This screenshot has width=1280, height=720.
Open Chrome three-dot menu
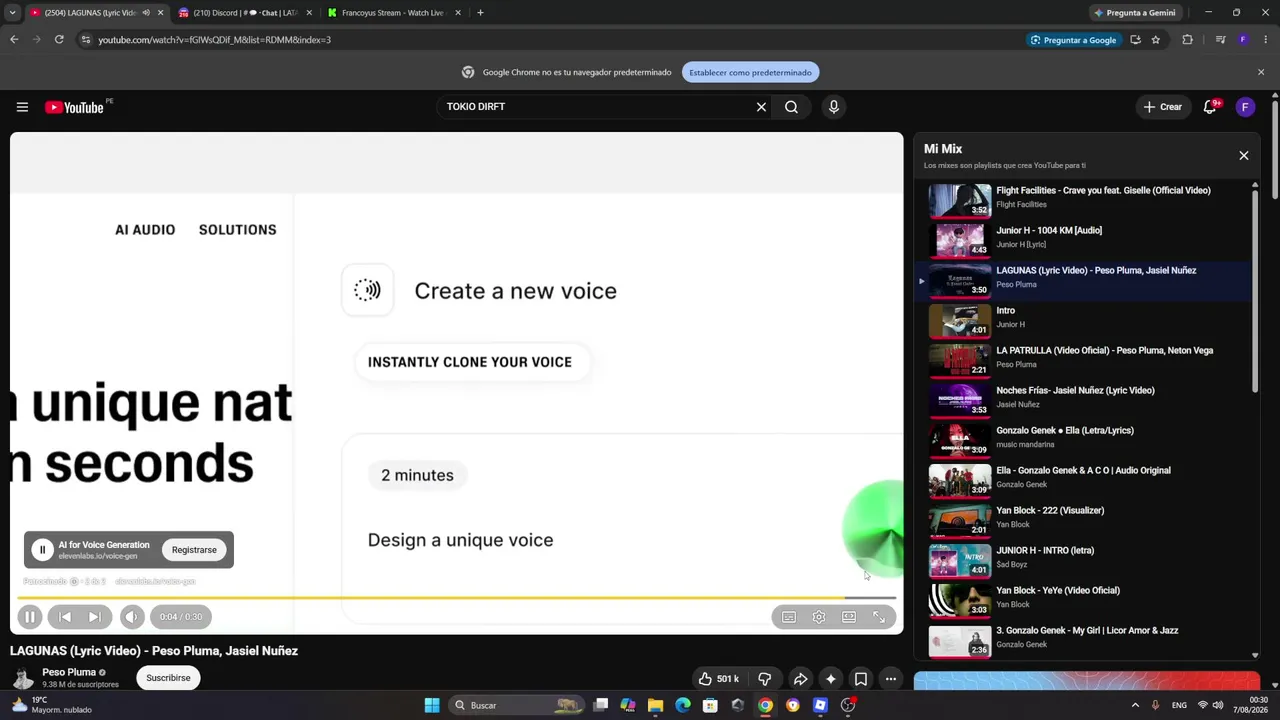(x=1266, y=40)
